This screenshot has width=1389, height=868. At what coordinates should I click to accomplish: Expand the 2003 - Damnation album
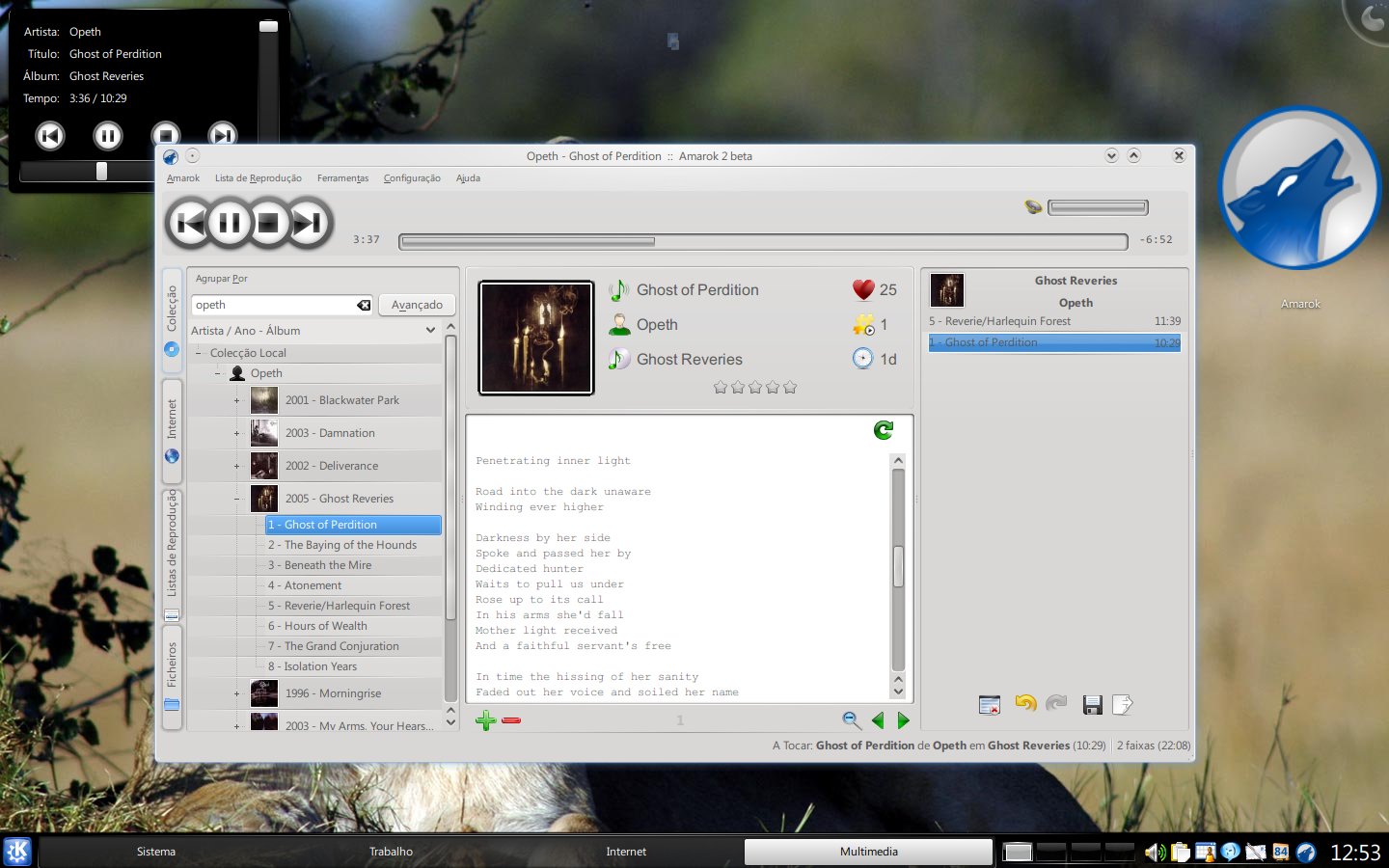tap(236, 433)
